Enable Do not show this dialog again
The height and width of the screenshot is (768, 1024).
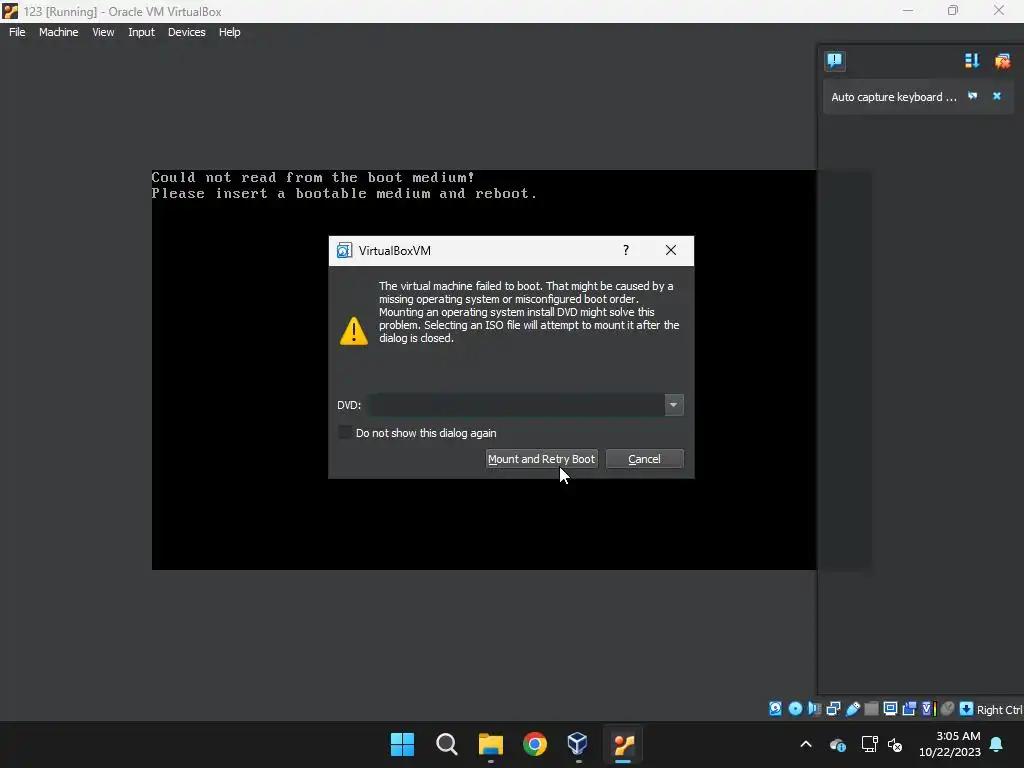coord(345,432)
